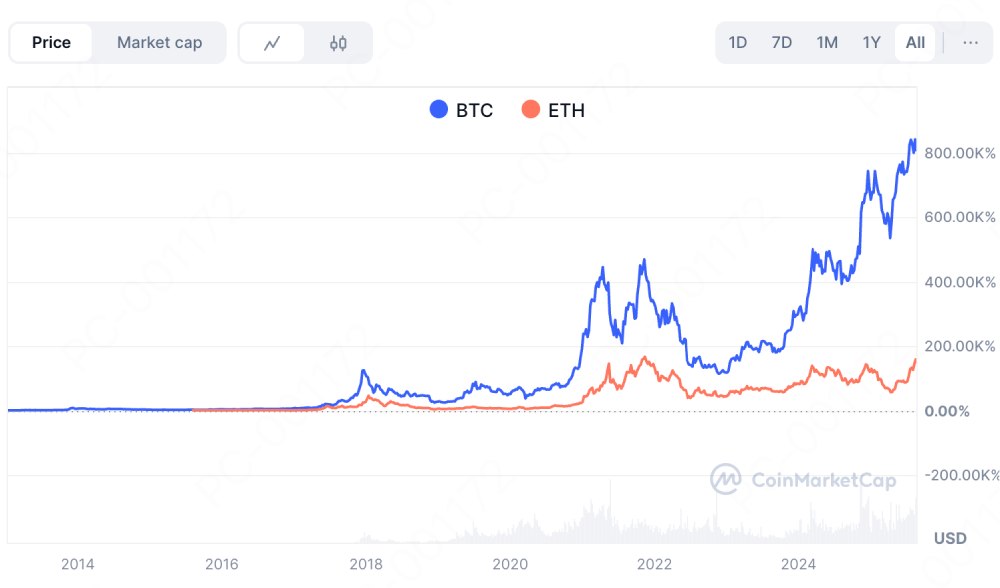Toggle the ETH series legend dot

point(531,110)
